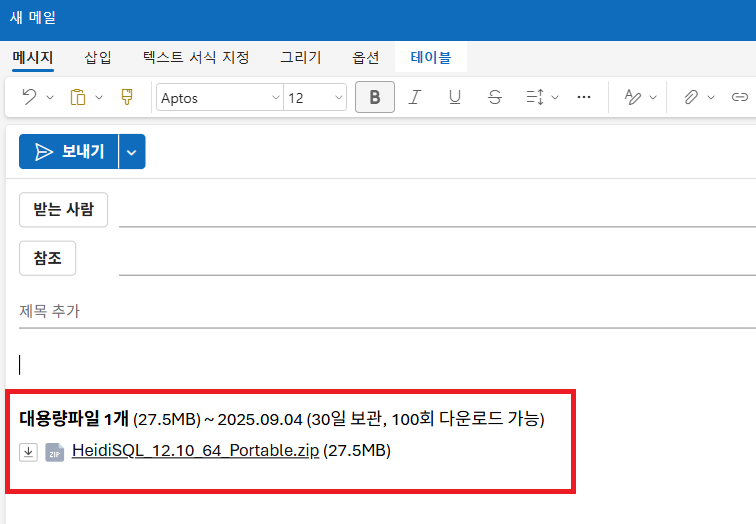This screenshot has height=524, width=756.
Task: Expand the Attach file dropdown arrow
Action: pos(711,97)
